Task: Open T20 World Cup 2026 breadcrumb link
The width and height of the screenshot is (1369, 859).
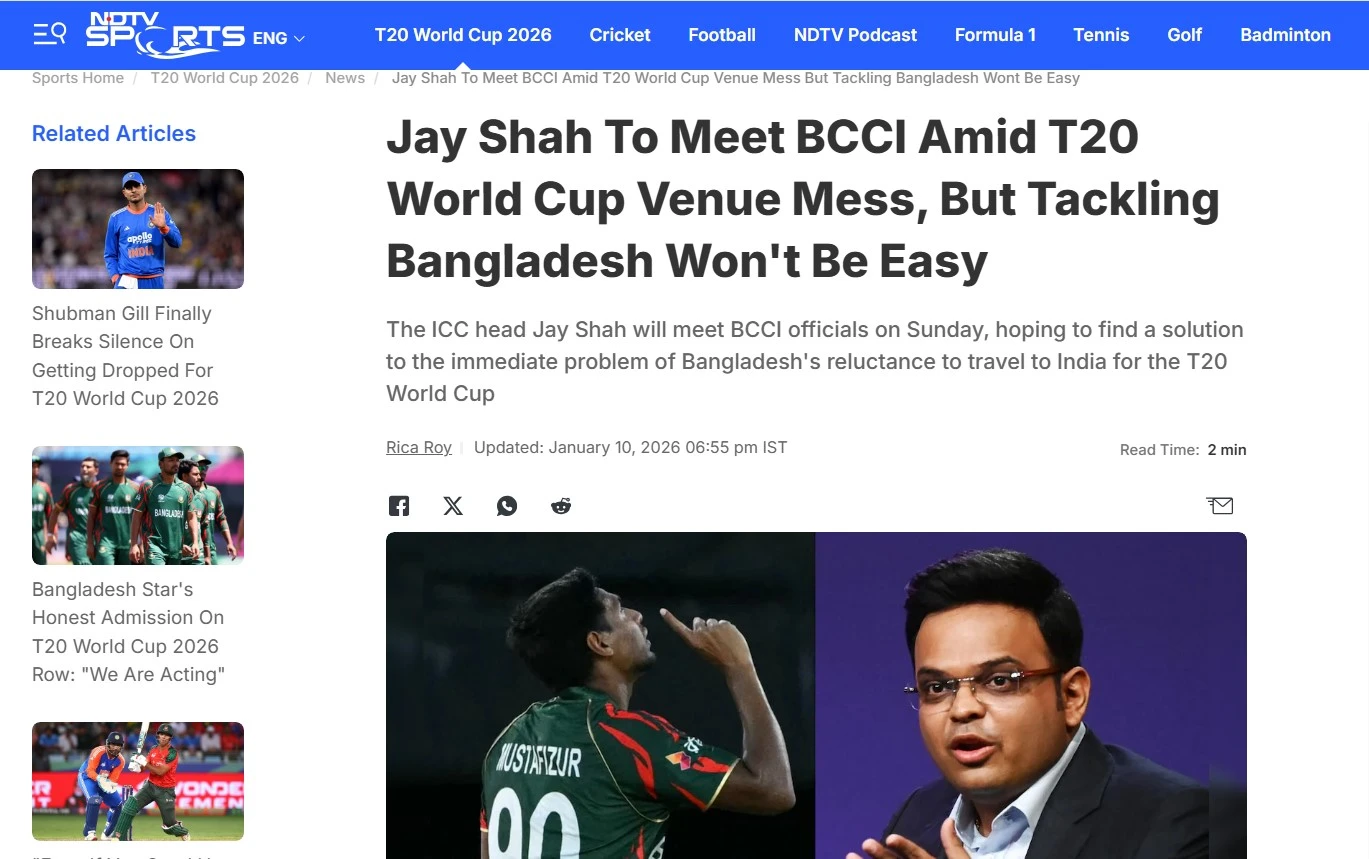Action: tap(225, 78)
